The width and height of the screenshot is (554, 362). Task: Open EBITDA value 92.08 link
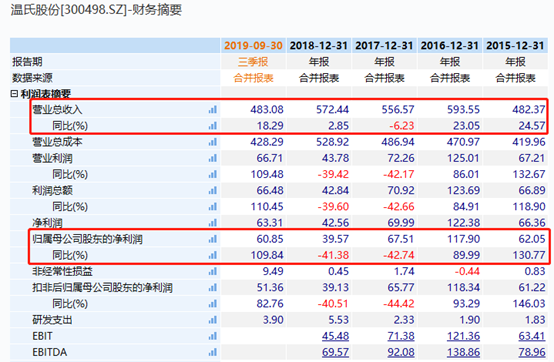401,352
